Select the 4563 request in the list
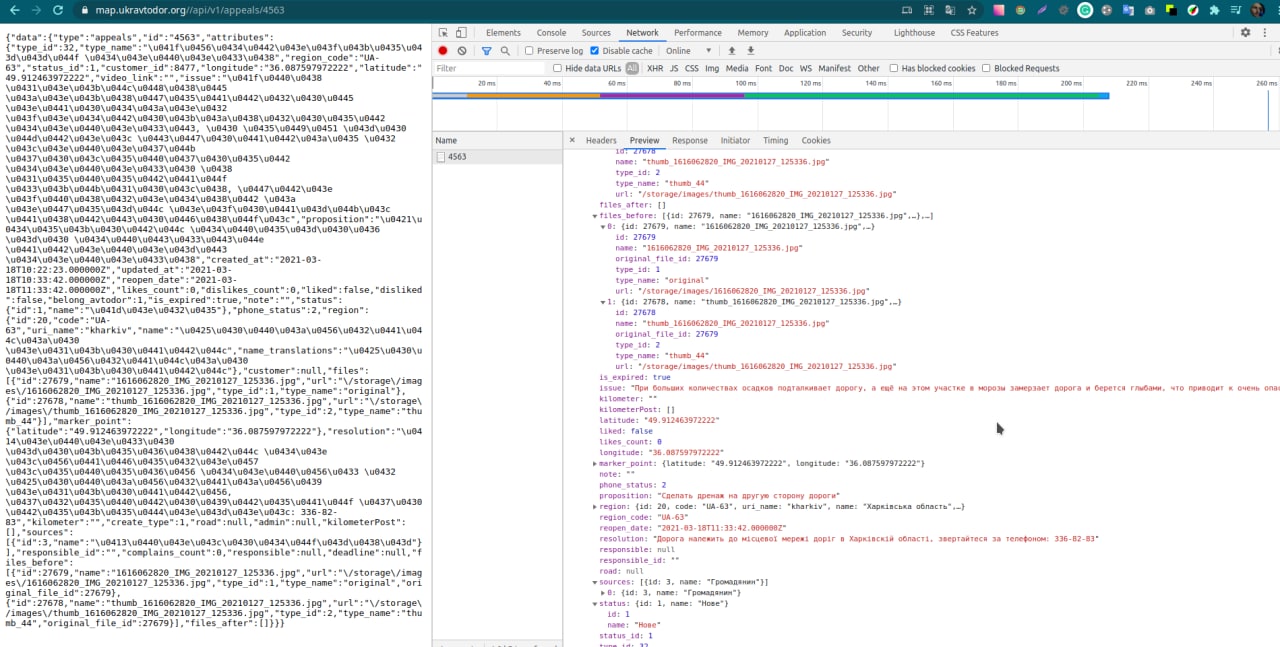Screen dimensions: 1280x647 [456, 157]
